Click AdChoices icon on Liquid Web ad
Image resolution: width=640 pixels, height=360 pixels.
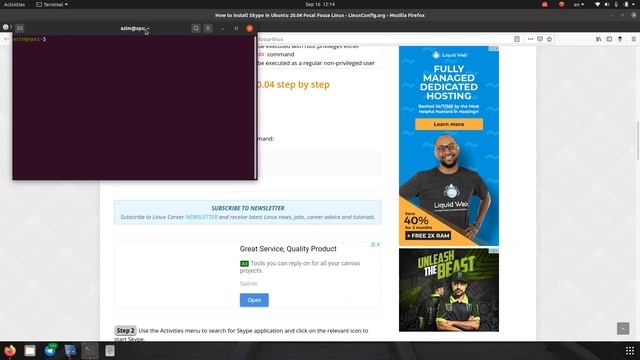(494, 48)
